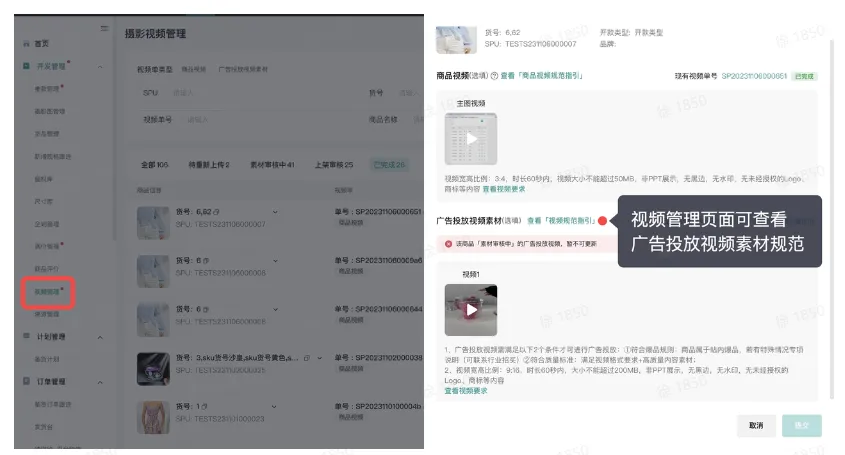Screen dimensions: 845x455
Task: Play the 视频1 ad video
Action: pos(471,310)
